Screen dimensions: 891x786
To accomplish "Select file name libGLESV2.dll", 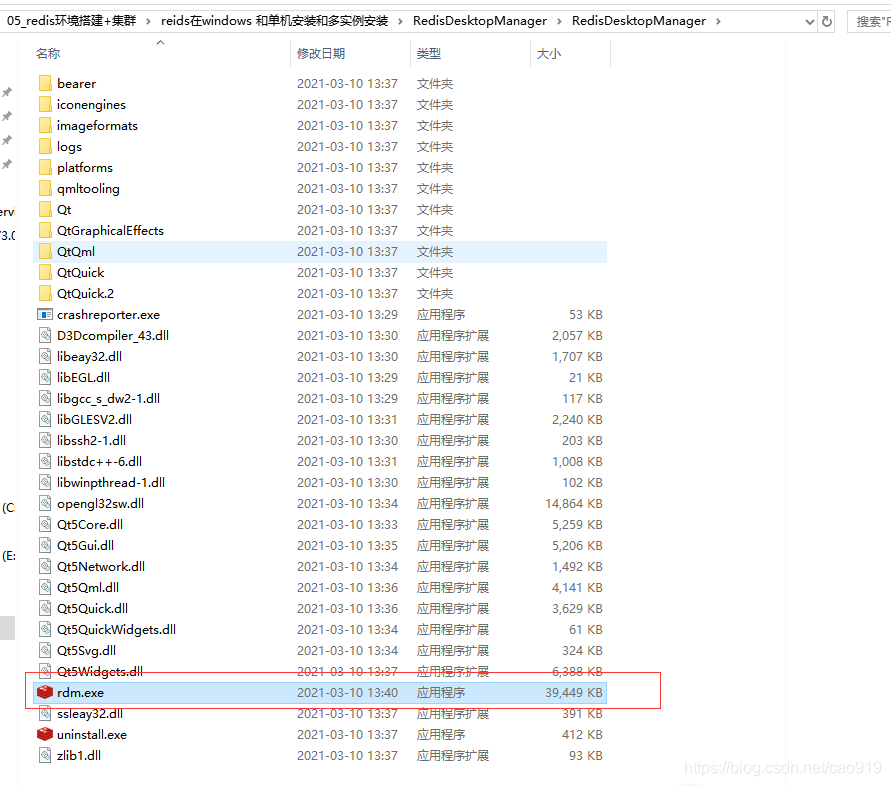I will (94, 419).
